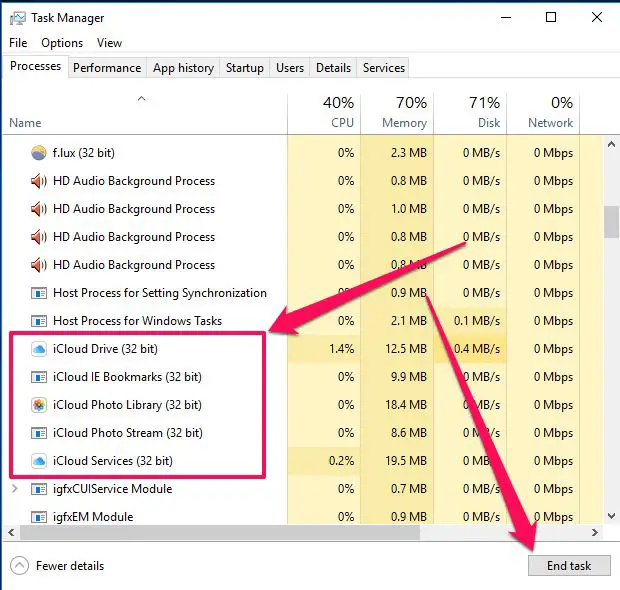Switch to the Users tab
The height and width of the screenshot is (590, 620).
[x=290, y=68]
